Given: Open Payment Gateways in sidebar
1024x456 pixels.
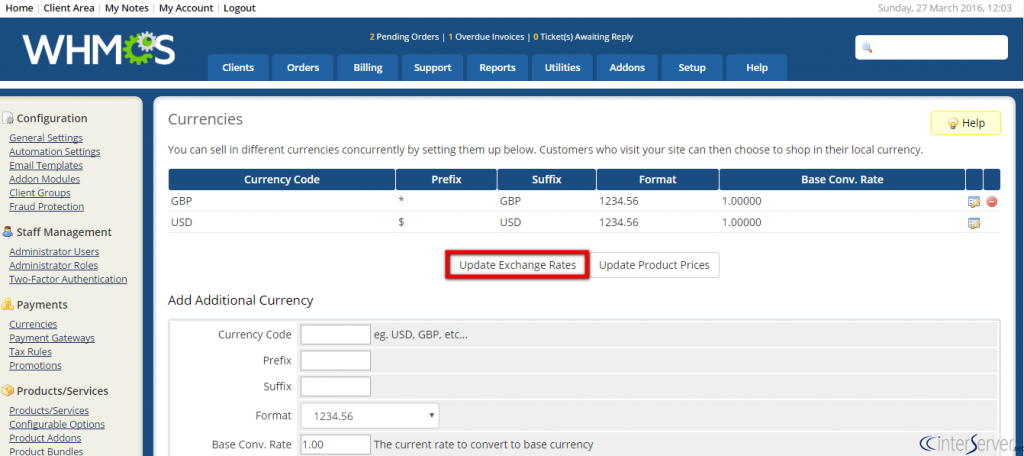Looking at the screenshot, I should coord(52,338).
